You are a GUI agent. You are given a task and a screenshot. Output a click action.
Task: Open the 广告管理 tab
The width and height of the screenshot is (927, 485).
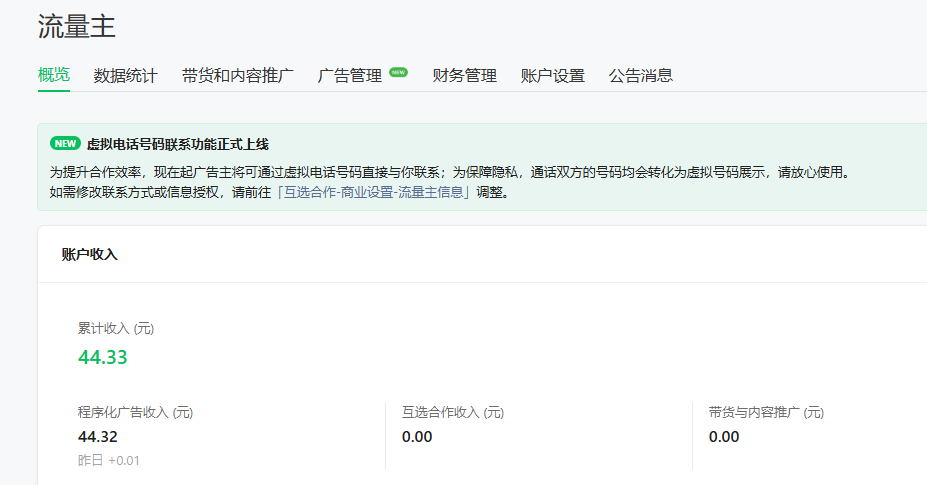pos(349,76)
